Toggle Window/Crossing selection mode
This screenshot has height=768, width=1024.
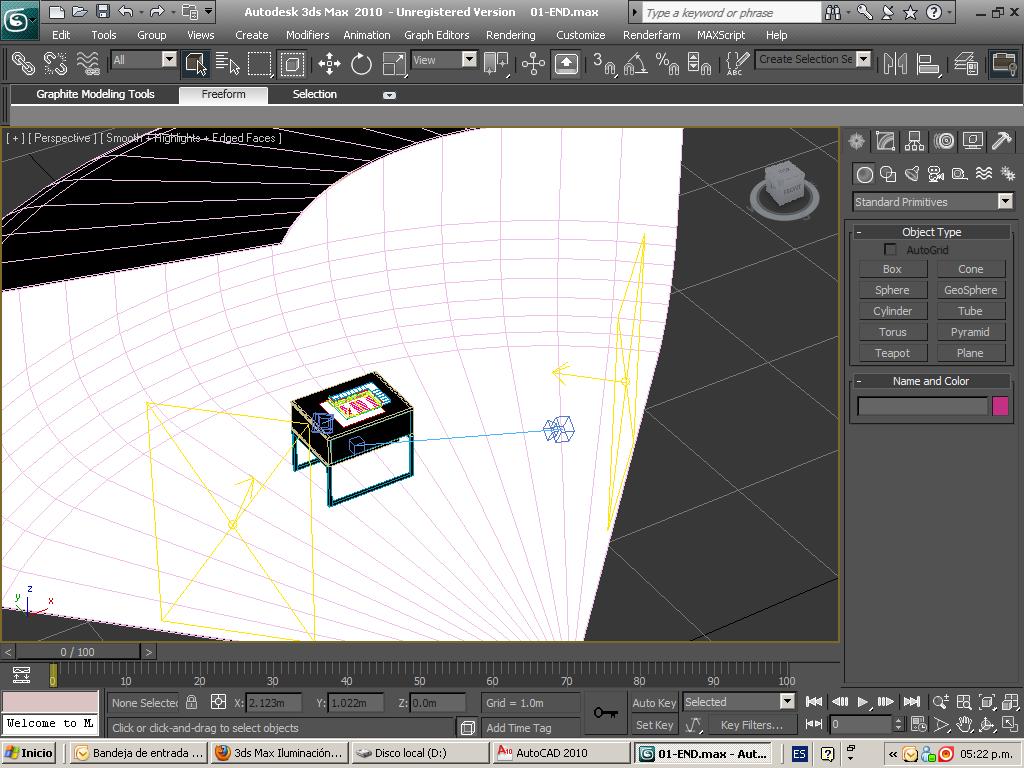291,63
